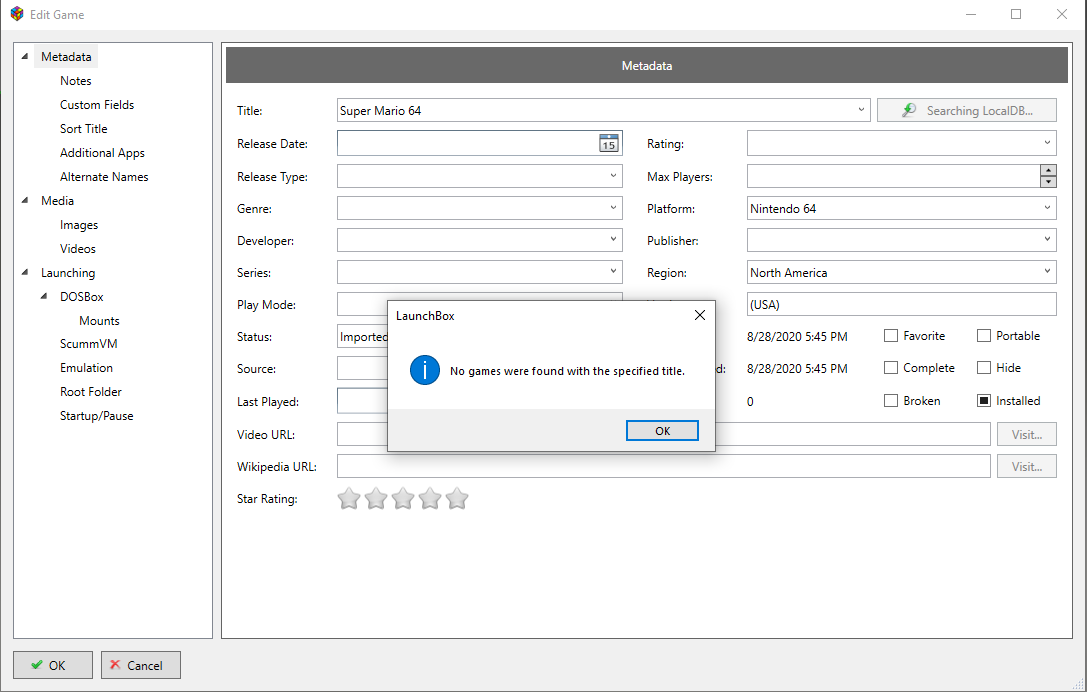This screenshot has width=1087, height=692.
Task: Click Visit button for Wikipedia URL
Action: coord(1027,467)
